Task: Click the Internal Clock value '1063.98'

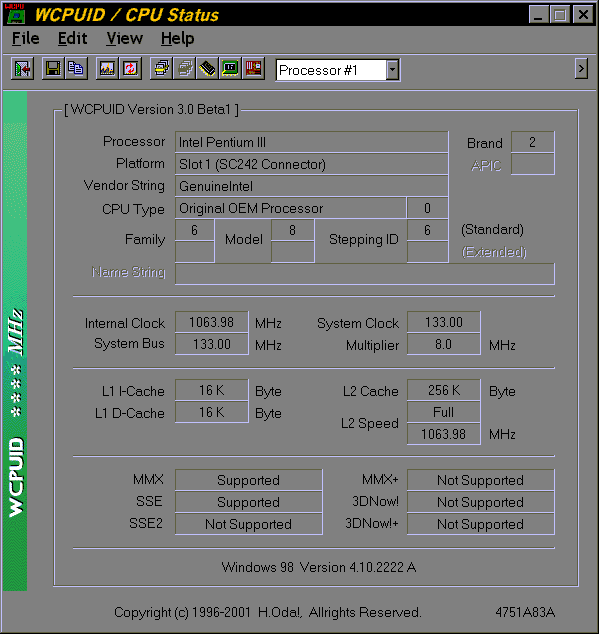Action: point(212,322)
